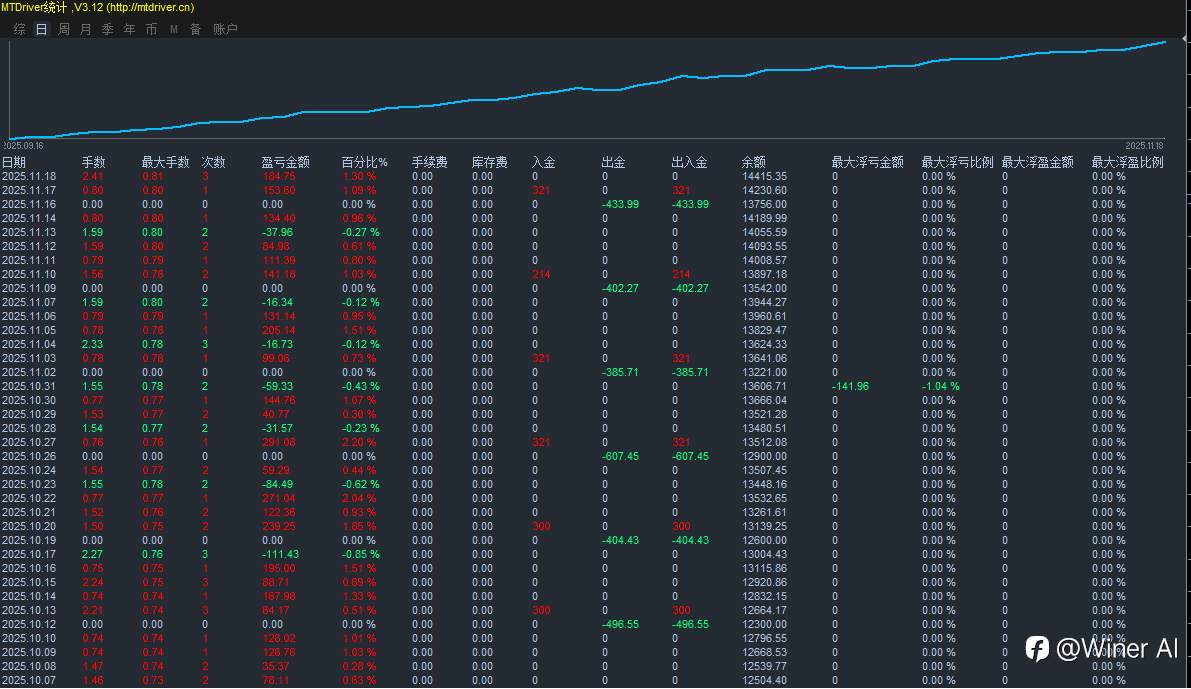The height and width of the screenshot is (689, 1191).
Task: Click the Facebook logo beside @Winer AI
Action: 1037,649
